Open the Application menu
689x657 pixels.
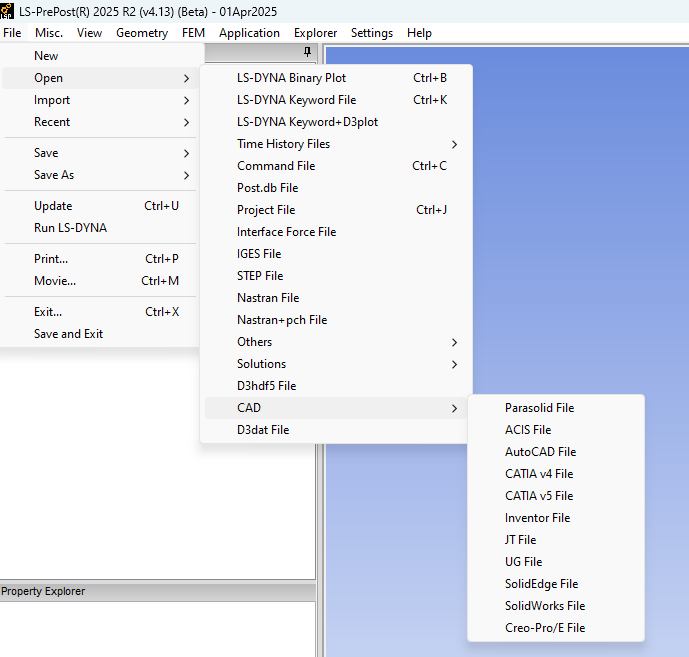point(249,33)
